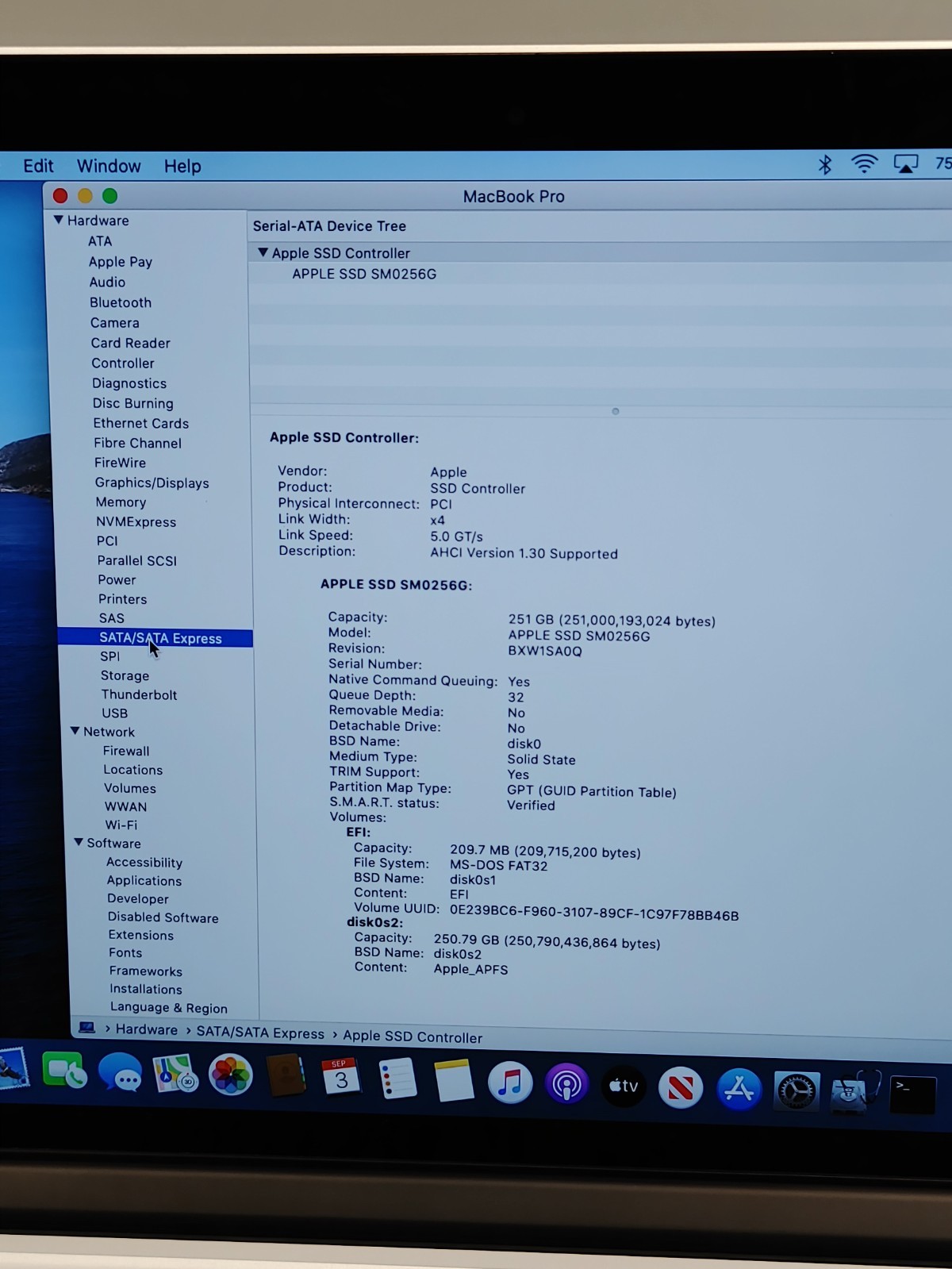Select Audio in Hardware list
The height and width of the screenshot is (1269, 952).
point(107,282)
